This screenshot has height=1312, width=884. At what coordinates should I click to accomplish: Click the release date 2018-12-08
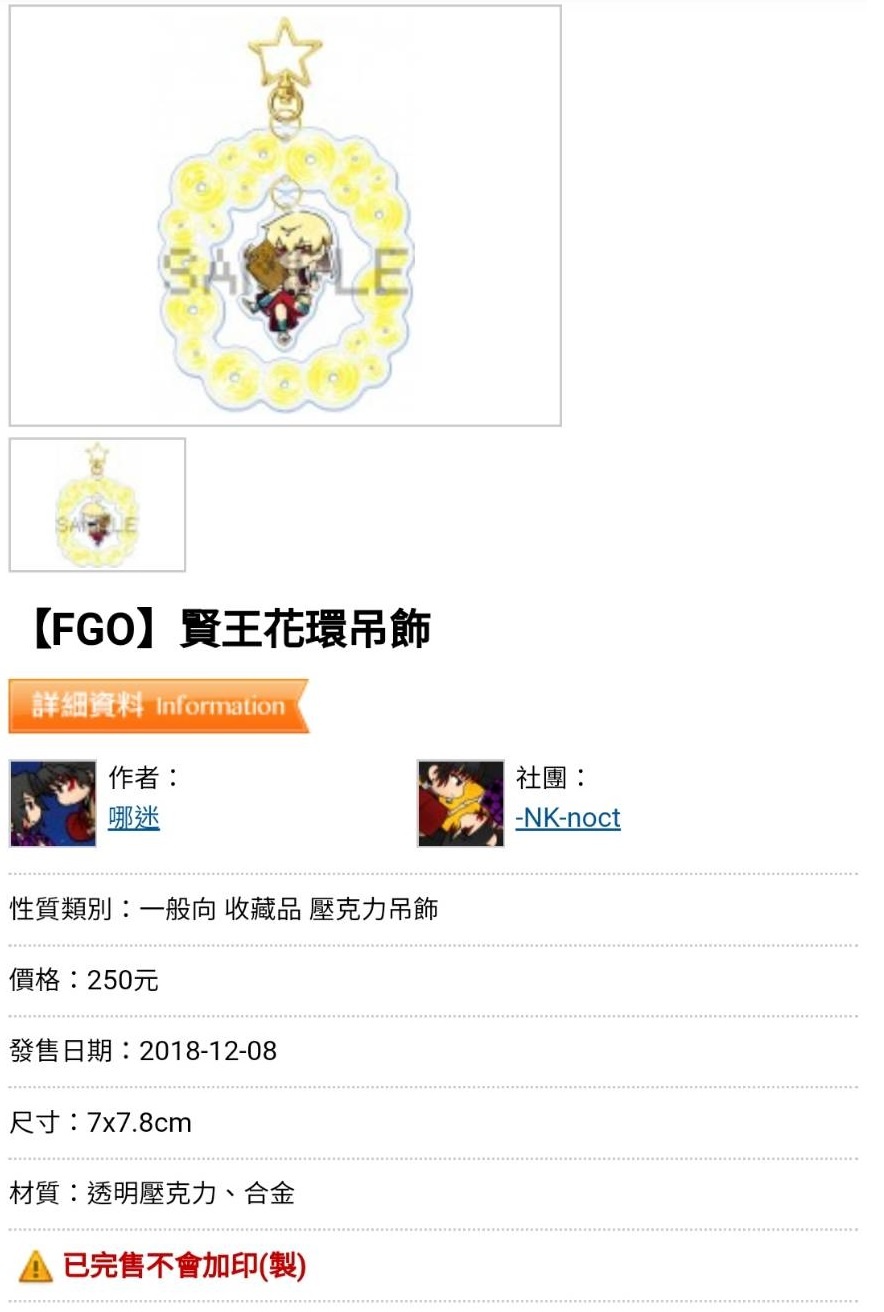click(208, 1051)
